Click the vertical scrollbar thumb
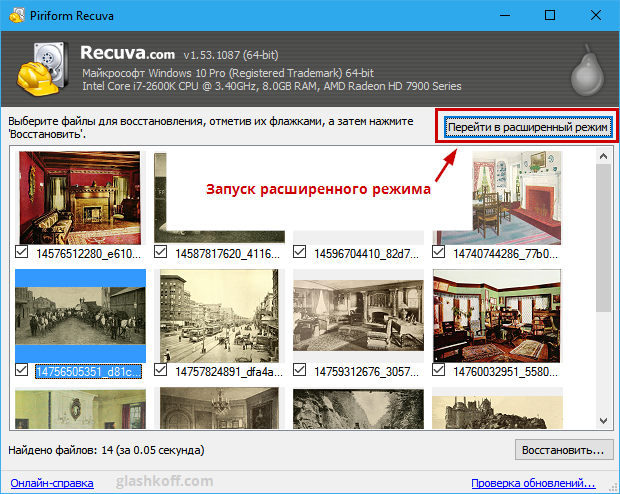 coord(603,238)
